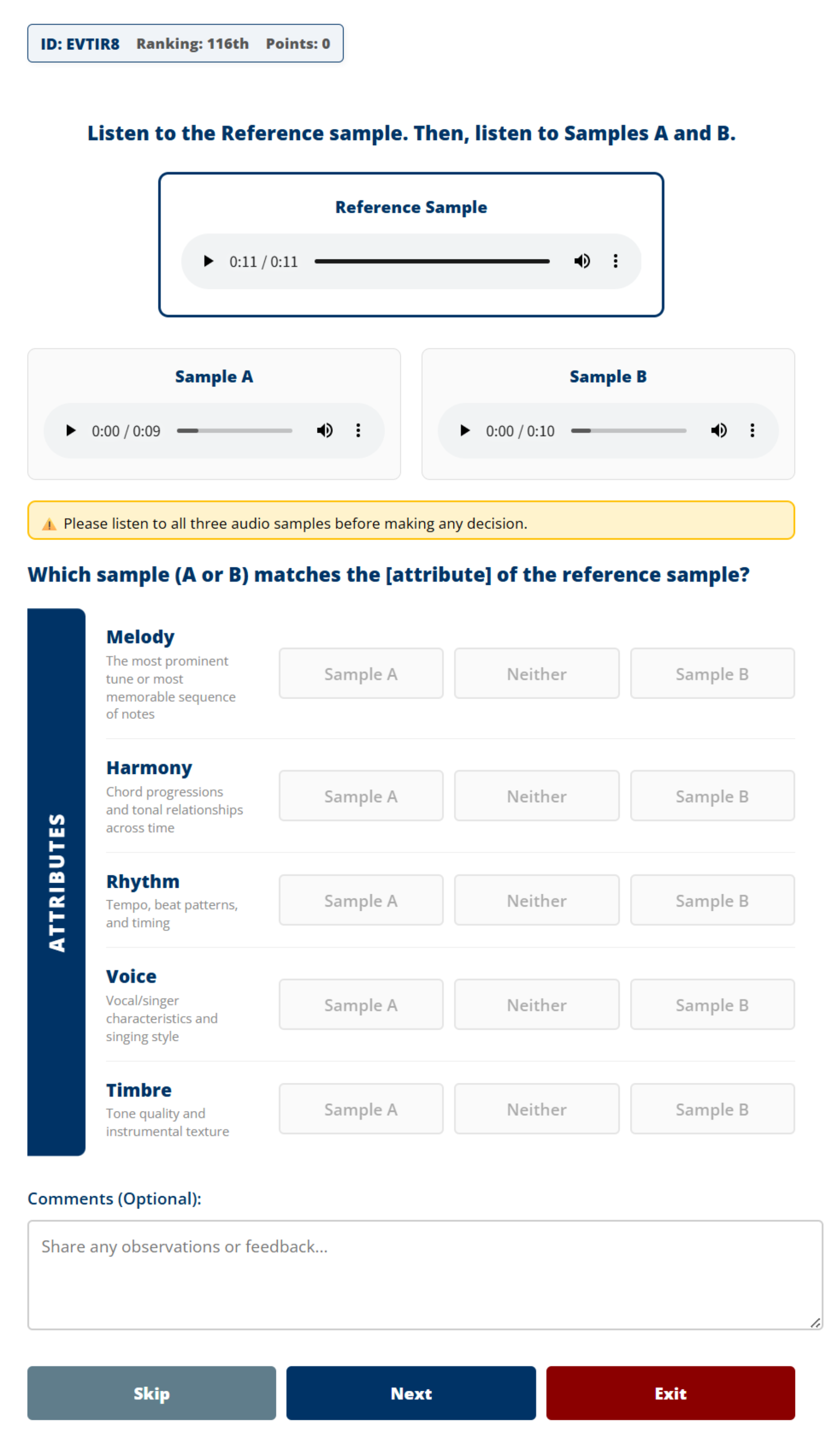Play the Reference Sample audio
Image resolution: width=832 pixels, height=1456 pixels.
[x=208, y=262]
